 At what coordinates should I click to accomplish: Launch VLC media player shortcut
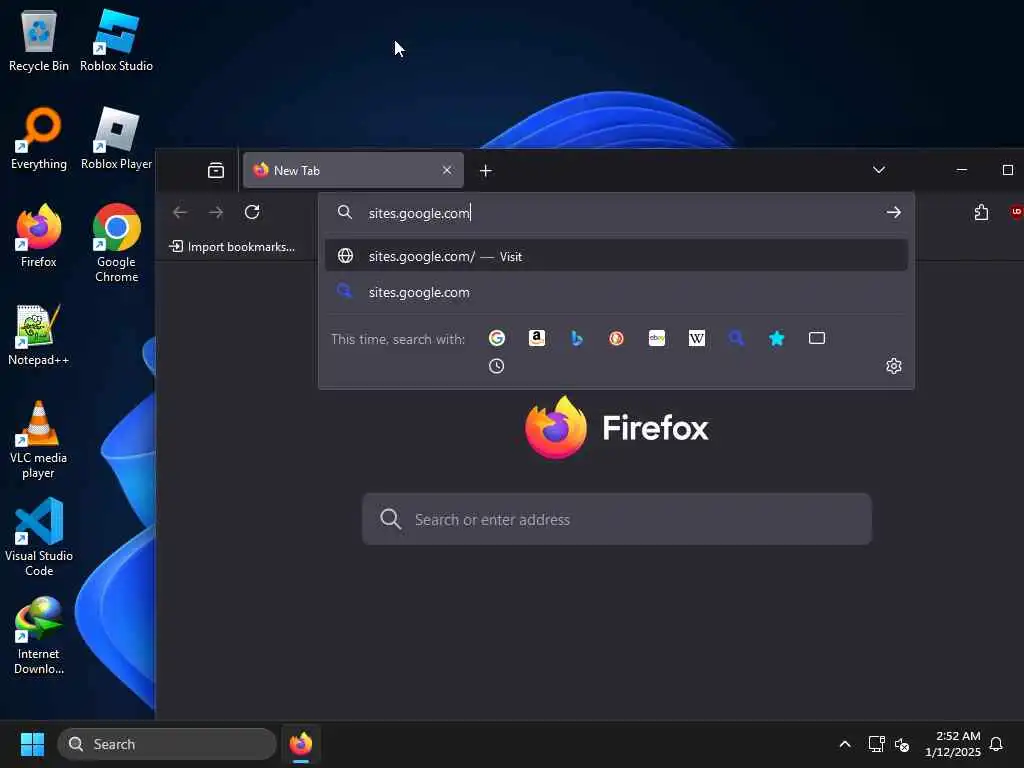(x=39, y=440)
